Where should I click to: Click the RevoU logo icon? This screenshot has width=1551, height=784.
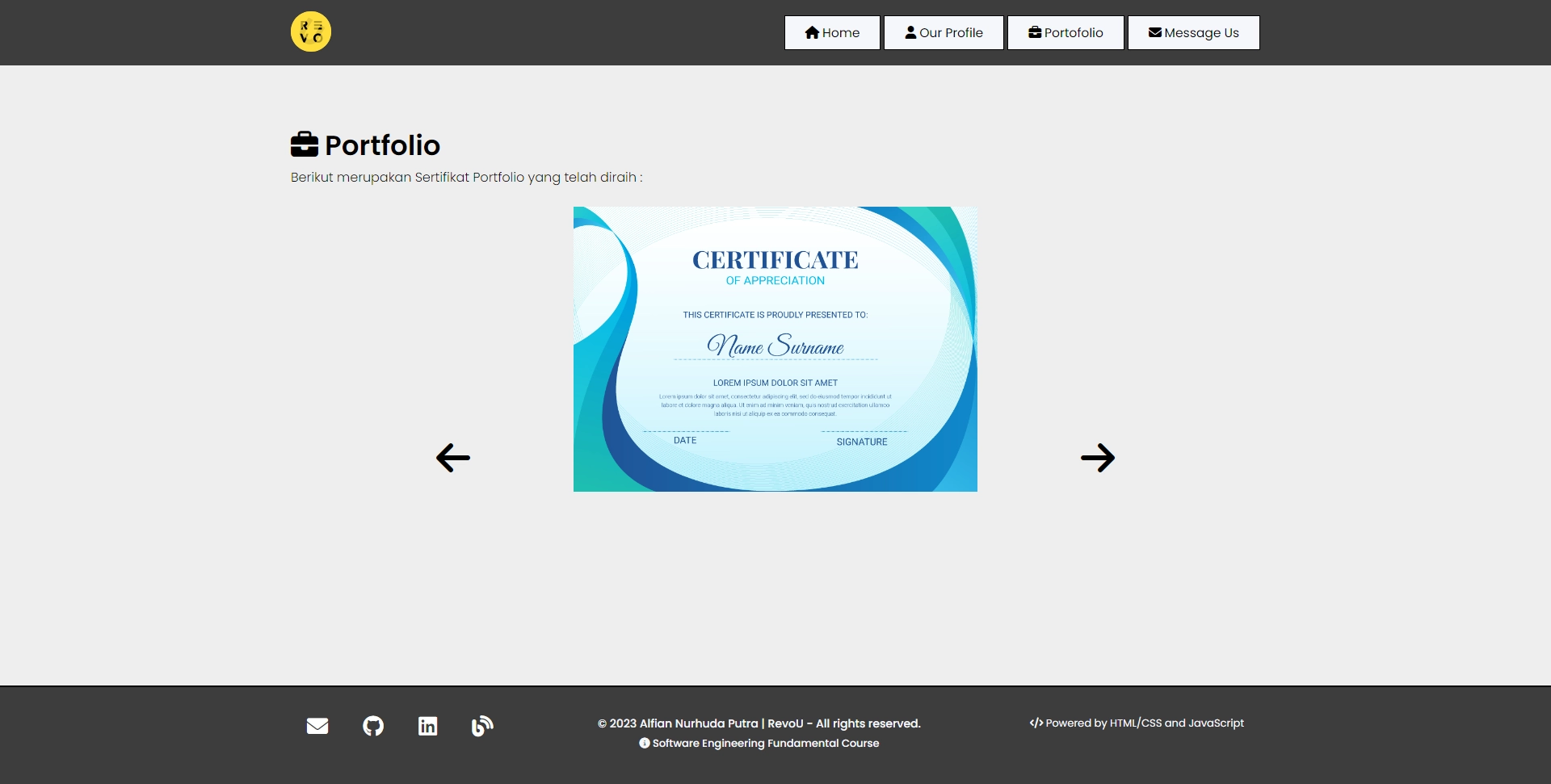click(310, 31)
